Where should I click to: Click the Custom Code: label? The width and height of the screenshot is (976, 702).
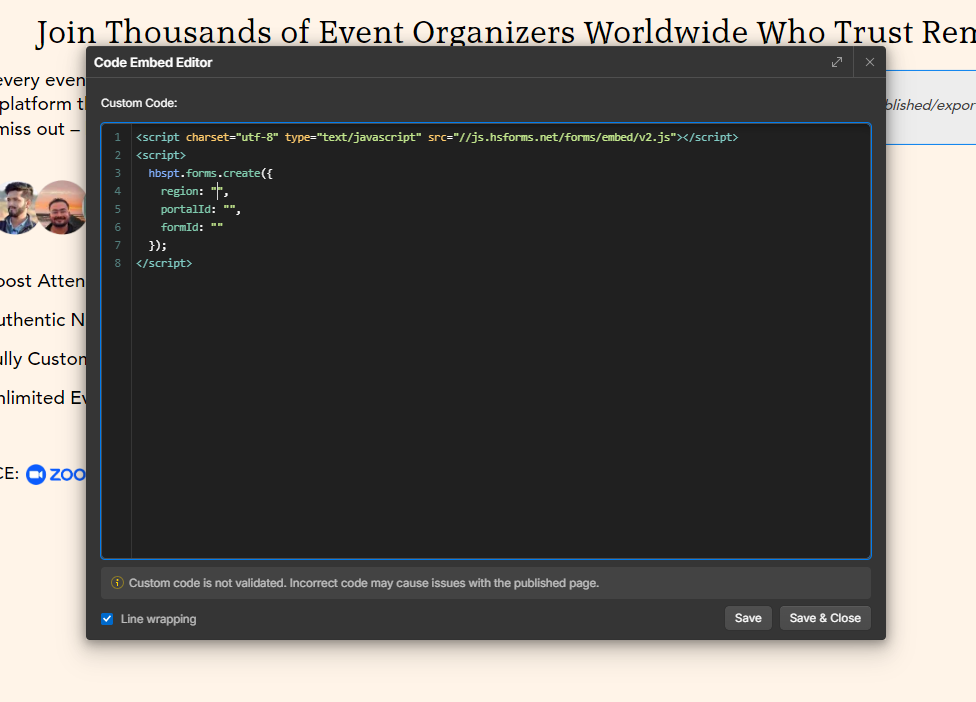click(x=139, y=103)
